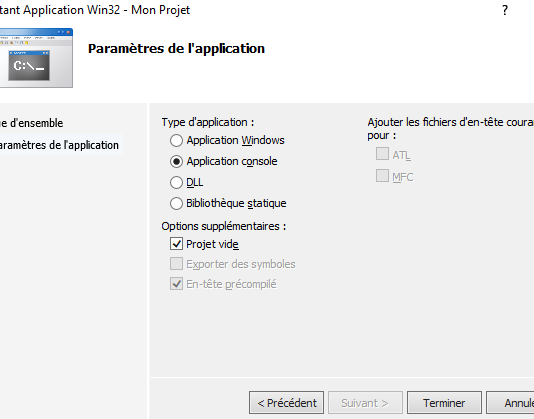Image resolution: width=534 pixels, height=419 pixels.
Task: Finish the wizard with Terminer
Action: [x=444, y=403]
